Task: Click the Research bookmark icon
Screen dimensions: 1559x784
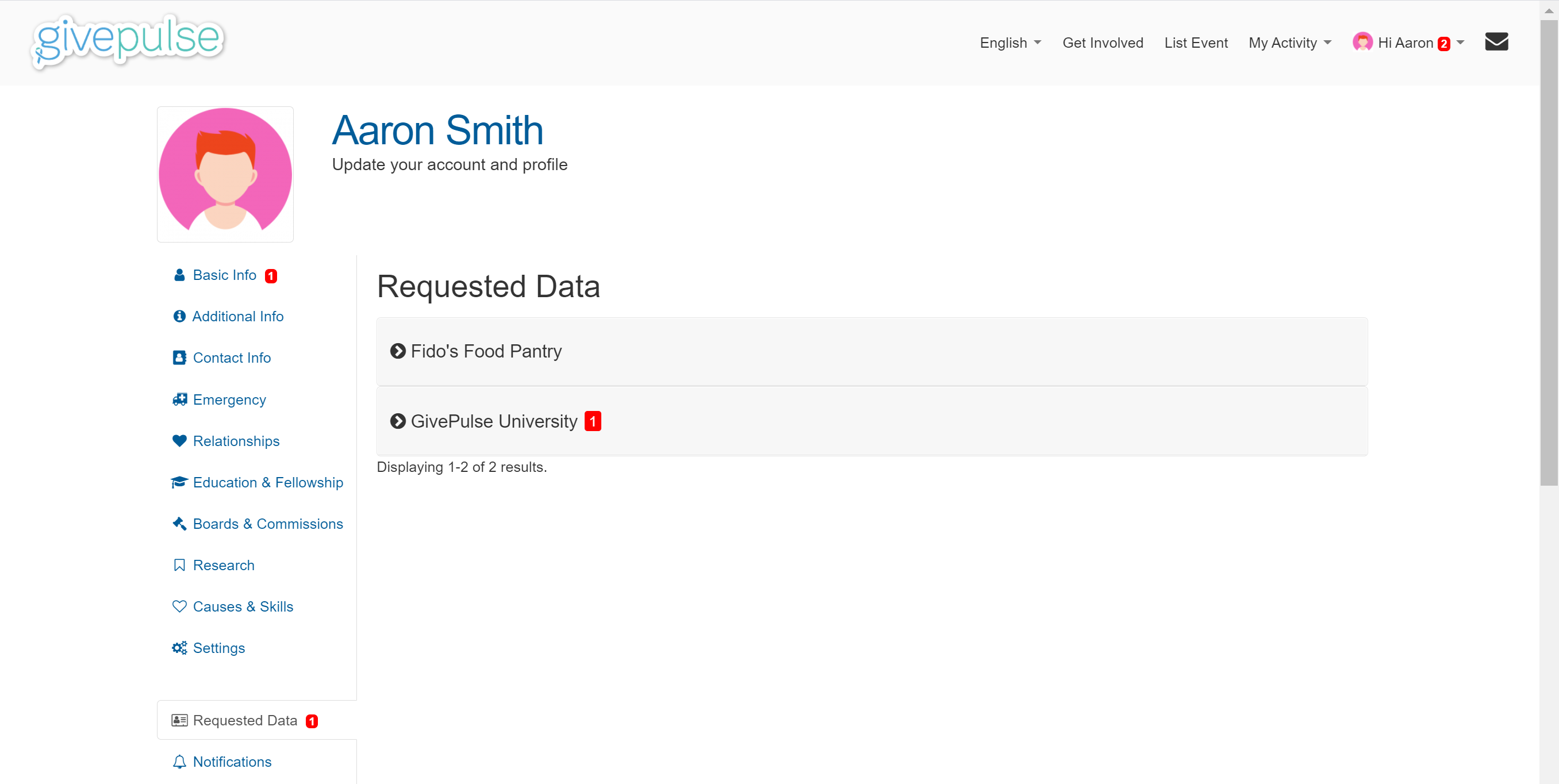Action: [179, 565]
